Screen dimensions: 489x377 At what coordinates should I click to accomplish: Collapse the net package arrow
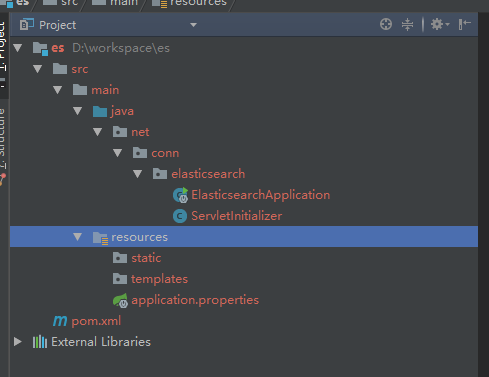click(x=98, y=132)
